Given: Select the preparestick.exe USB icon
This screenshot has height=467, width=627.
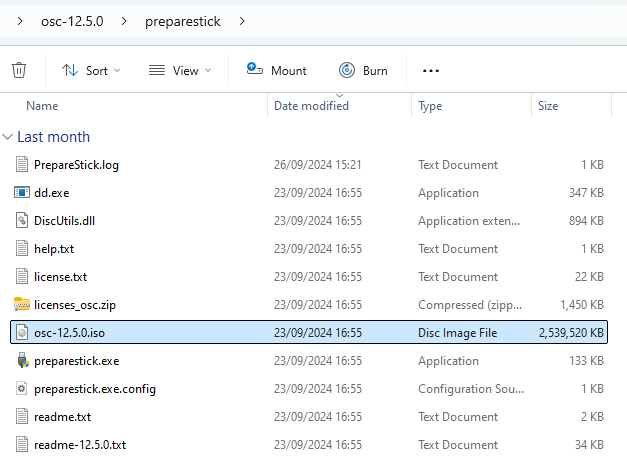Looking at the screenshot, I should 23,360.
